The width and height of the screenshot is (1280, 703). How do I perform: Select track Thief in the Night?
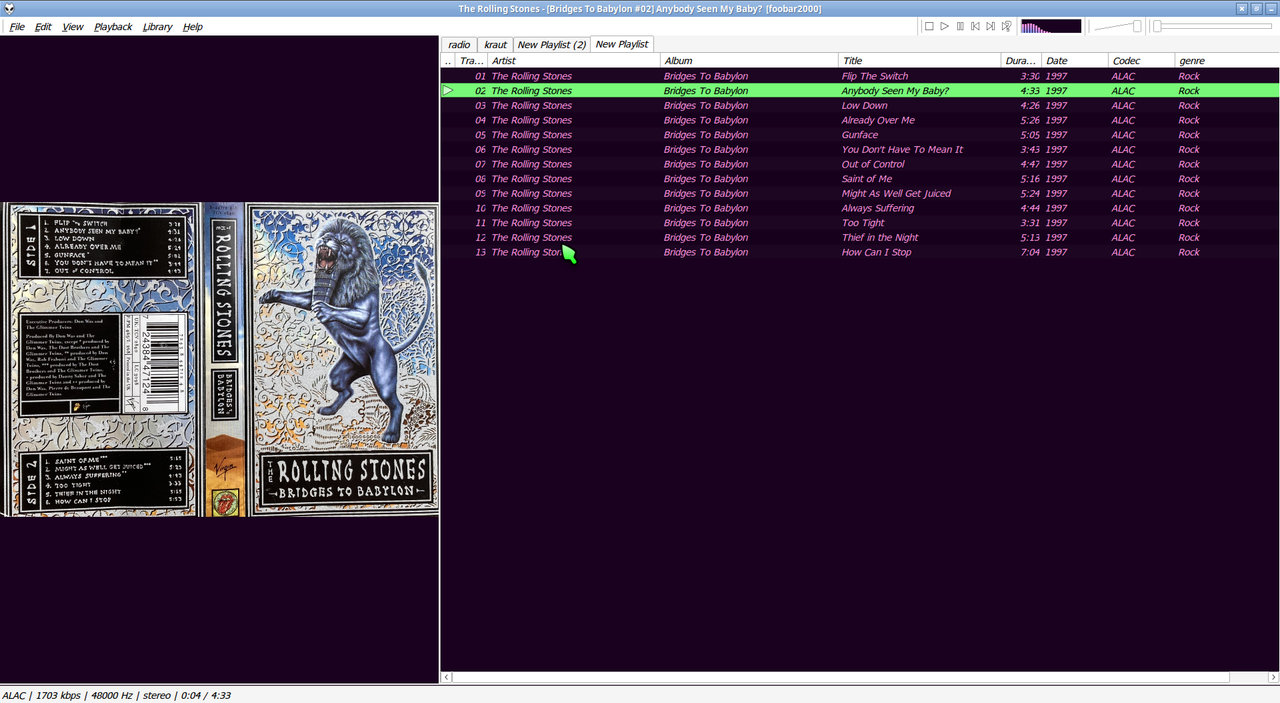click(x=859, y=238)
